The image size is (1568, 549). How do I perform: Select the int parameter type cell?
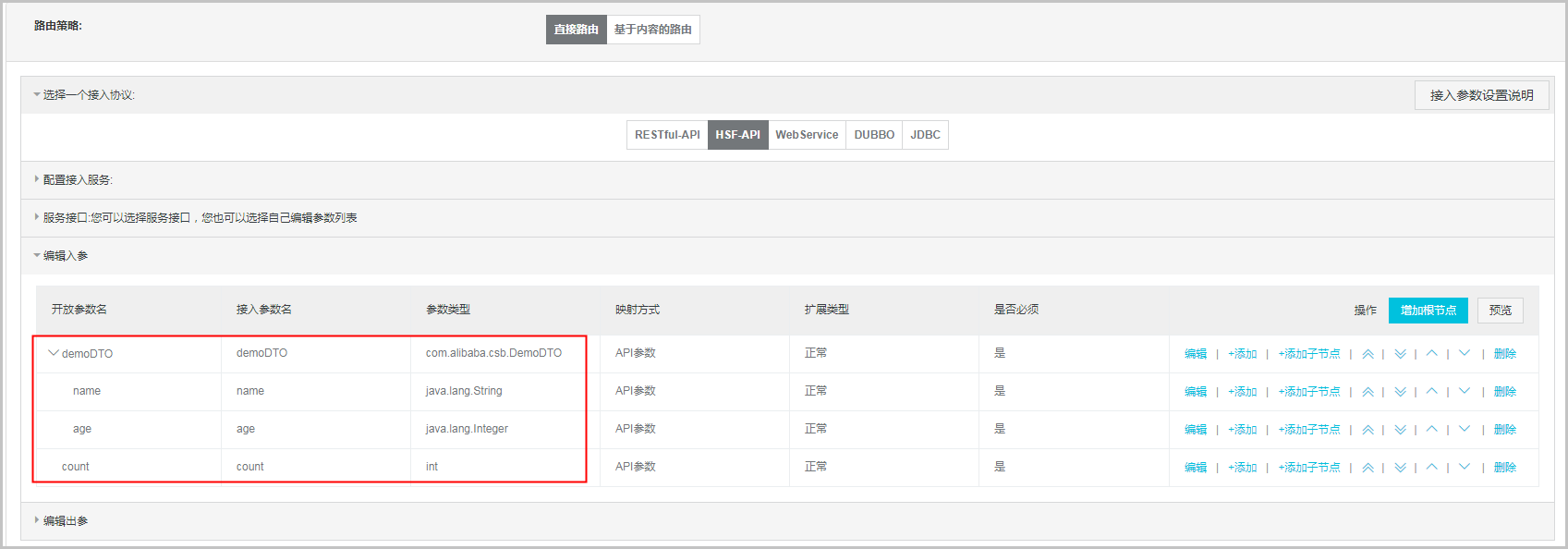pyautogui.click(x=432, y=467)
